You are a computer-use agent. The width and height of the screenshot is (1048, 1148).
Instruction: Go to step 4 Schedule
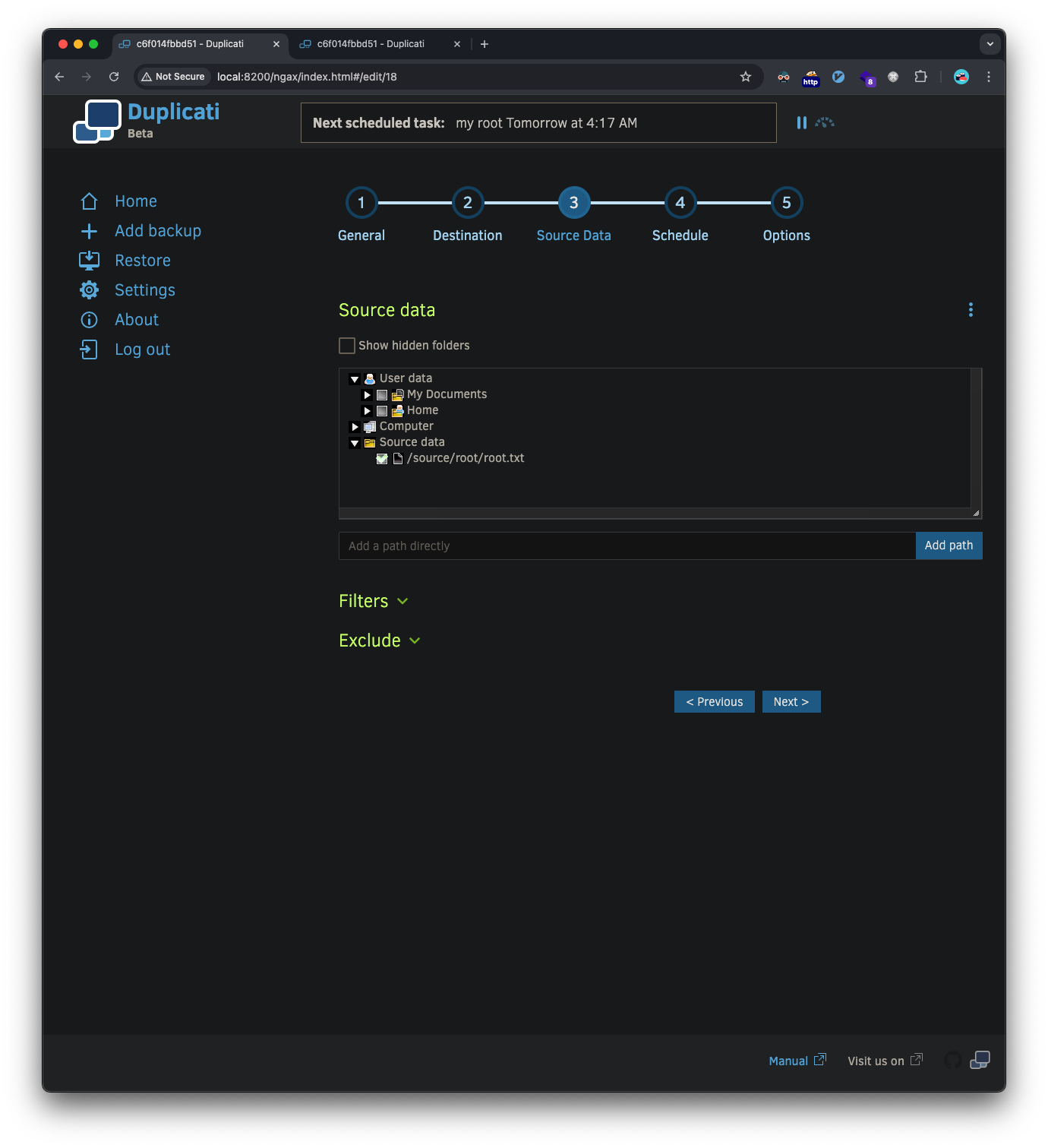click(680, 203)
